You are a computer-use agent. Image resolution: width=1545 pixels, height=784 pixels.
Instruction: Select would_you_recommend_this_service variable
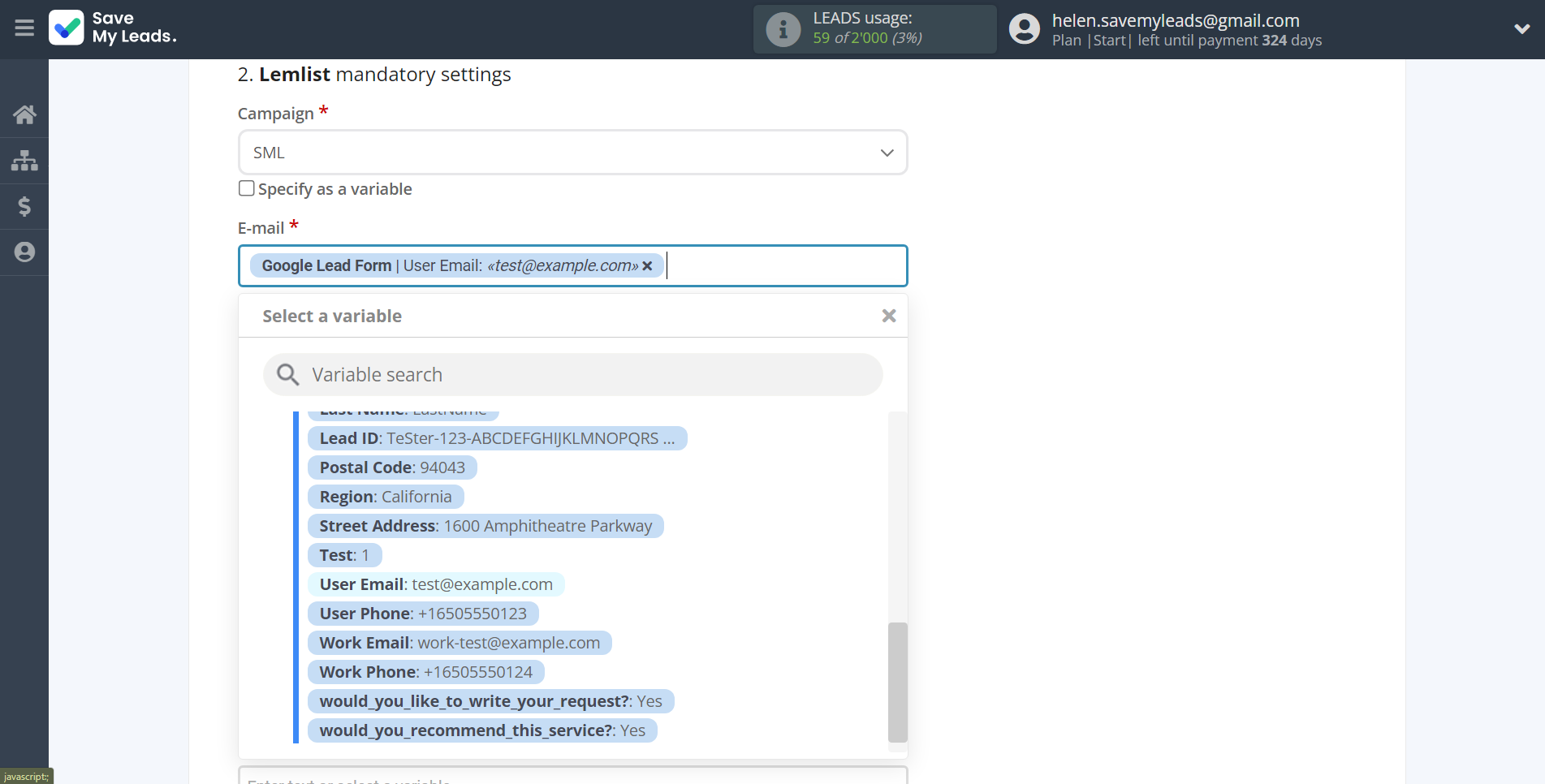click(482, 730)
